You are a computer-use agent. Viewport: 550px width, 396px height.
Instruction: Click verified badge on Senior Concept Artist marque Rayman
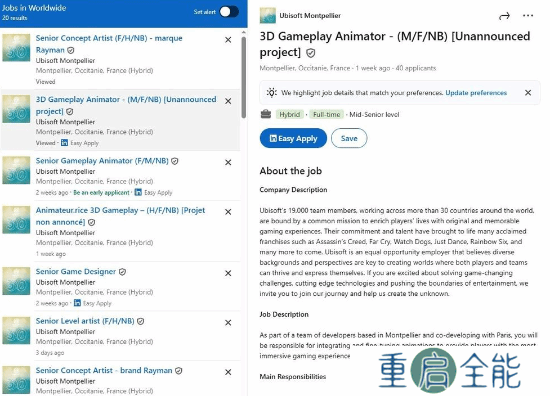(x=71, y=50)
